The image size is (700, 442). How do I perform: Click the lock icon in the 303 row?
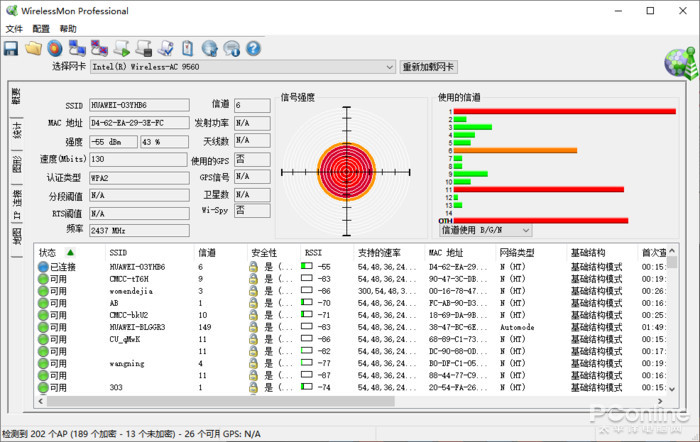coord(253,388)
